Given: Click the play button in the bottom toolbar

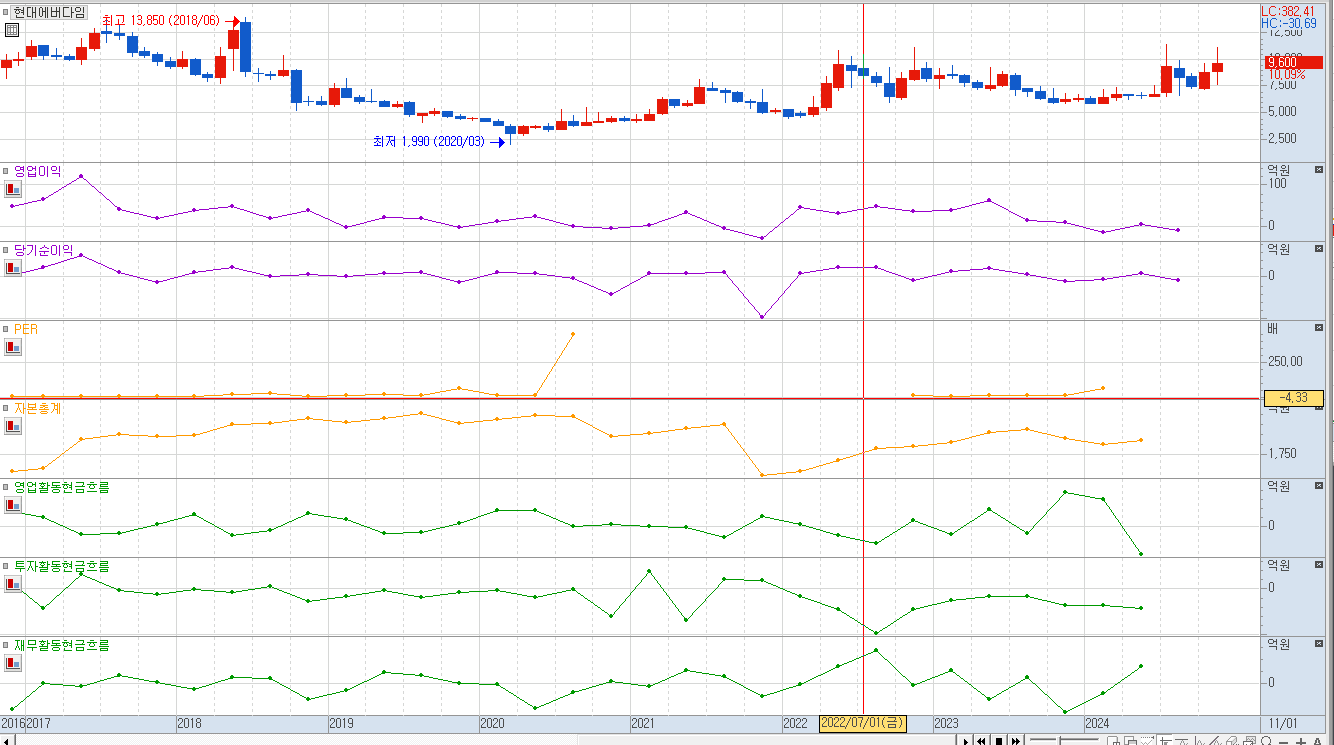Looking at the screenshot, I should point(966,740).
